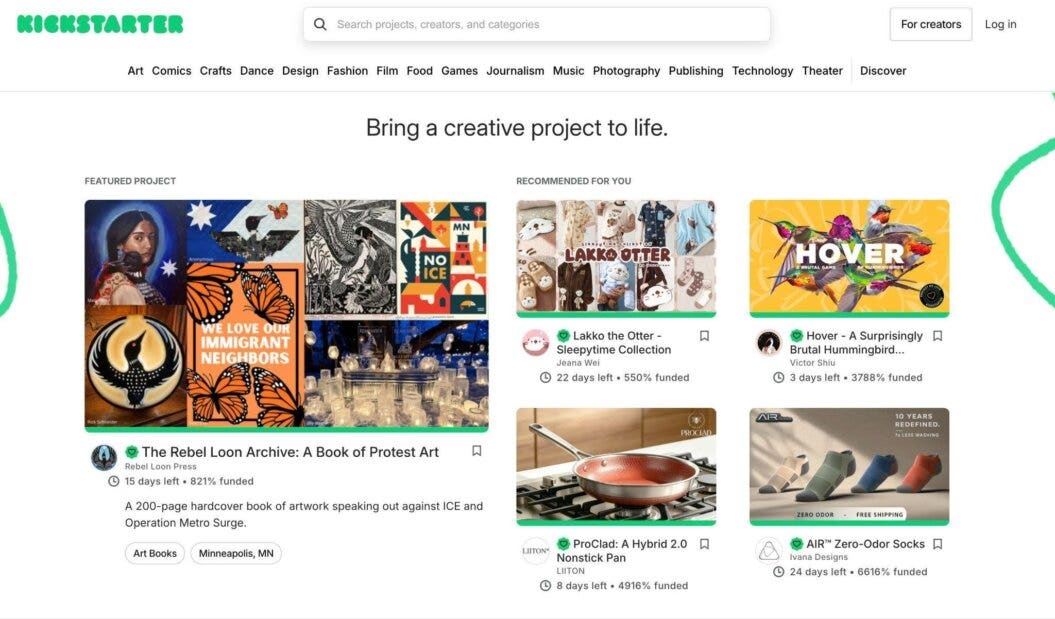Open the Discover page

click(x=883, y=71)
